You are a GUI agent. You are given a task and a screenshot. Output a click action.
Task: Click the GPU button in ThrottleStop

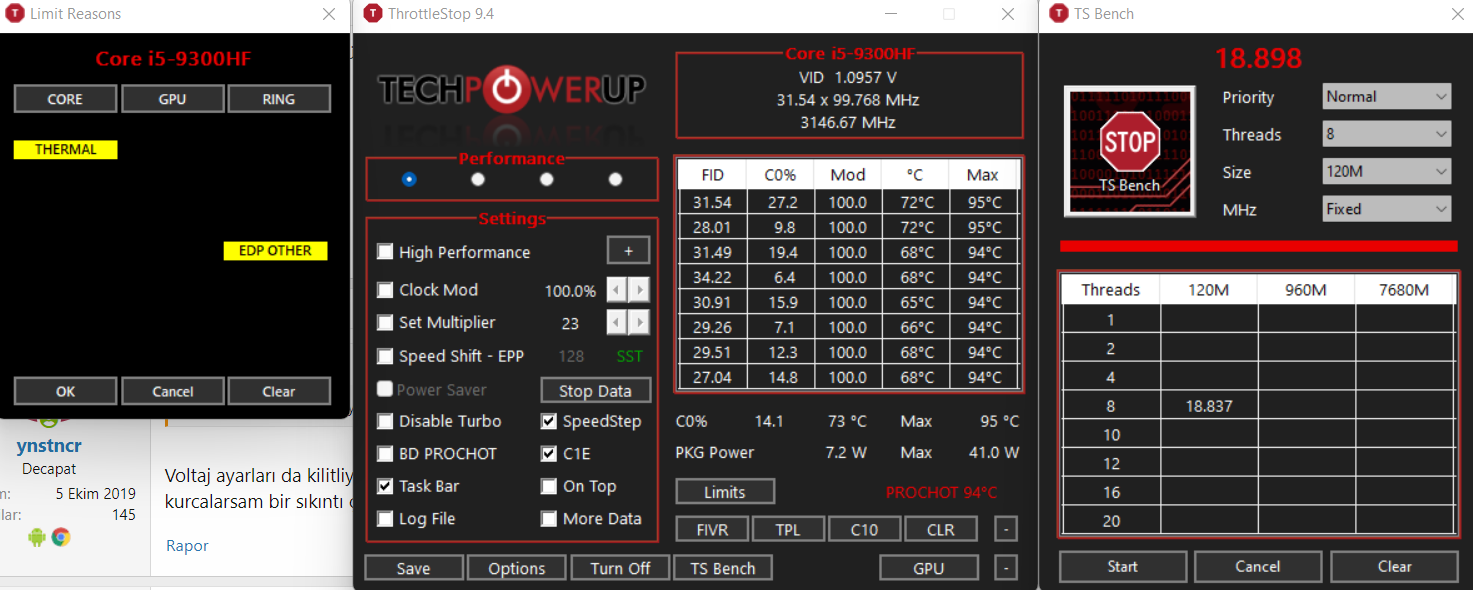[x=929, y=568]
